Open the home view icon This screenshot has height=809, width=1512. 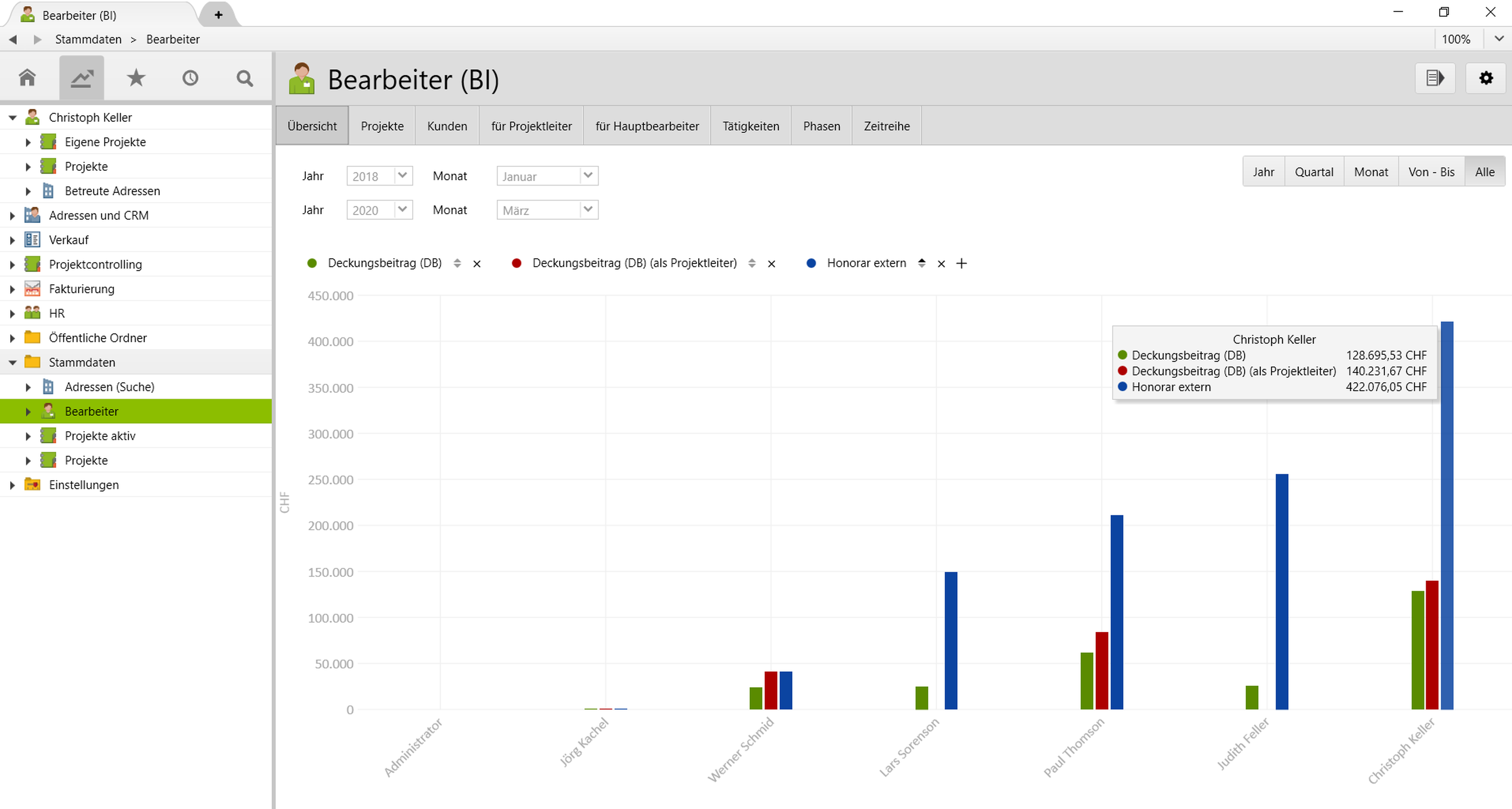click(x=27, y=78)
